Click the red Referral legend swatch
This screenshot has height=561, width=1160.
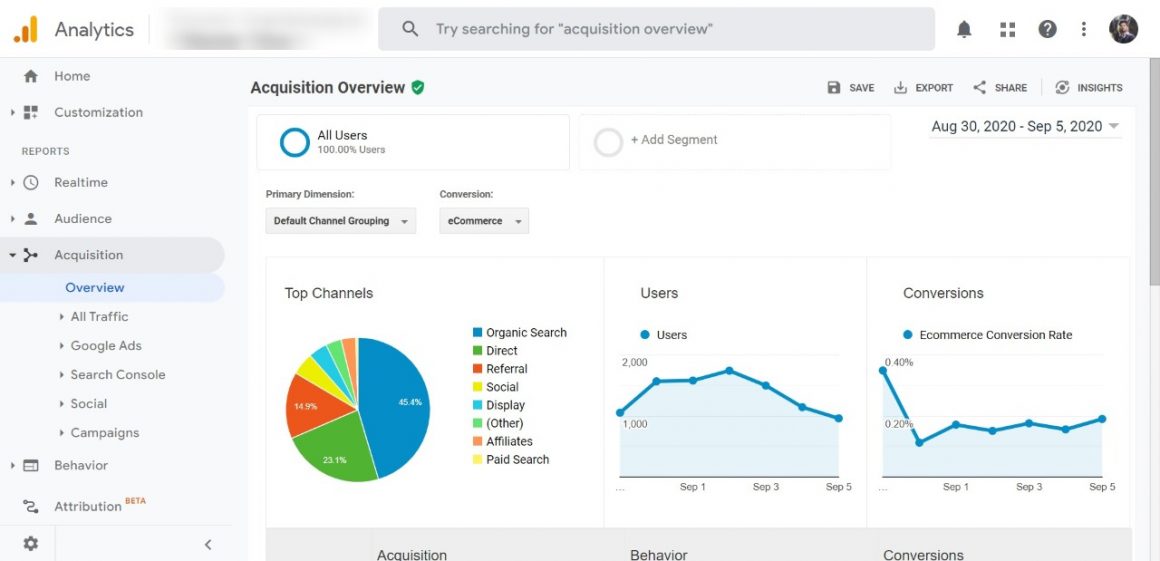coord(477,369)
